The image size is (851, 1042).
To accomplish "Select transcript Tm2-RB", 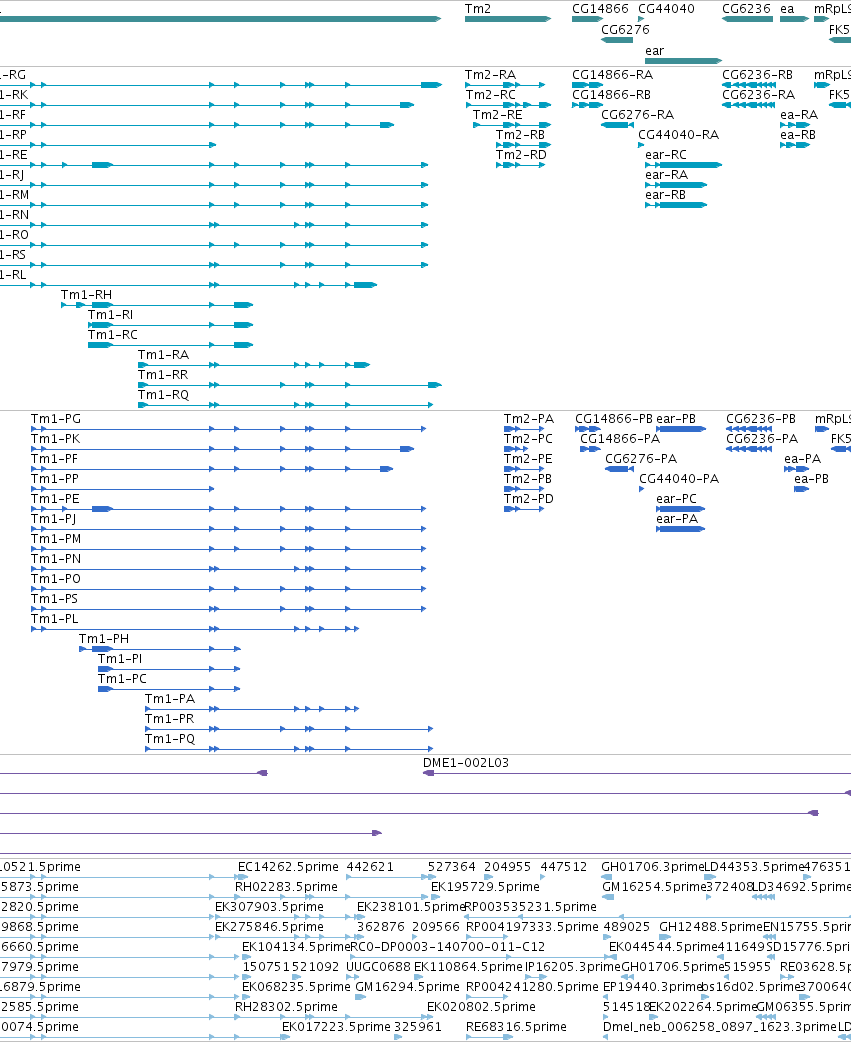I will point(523,145).
